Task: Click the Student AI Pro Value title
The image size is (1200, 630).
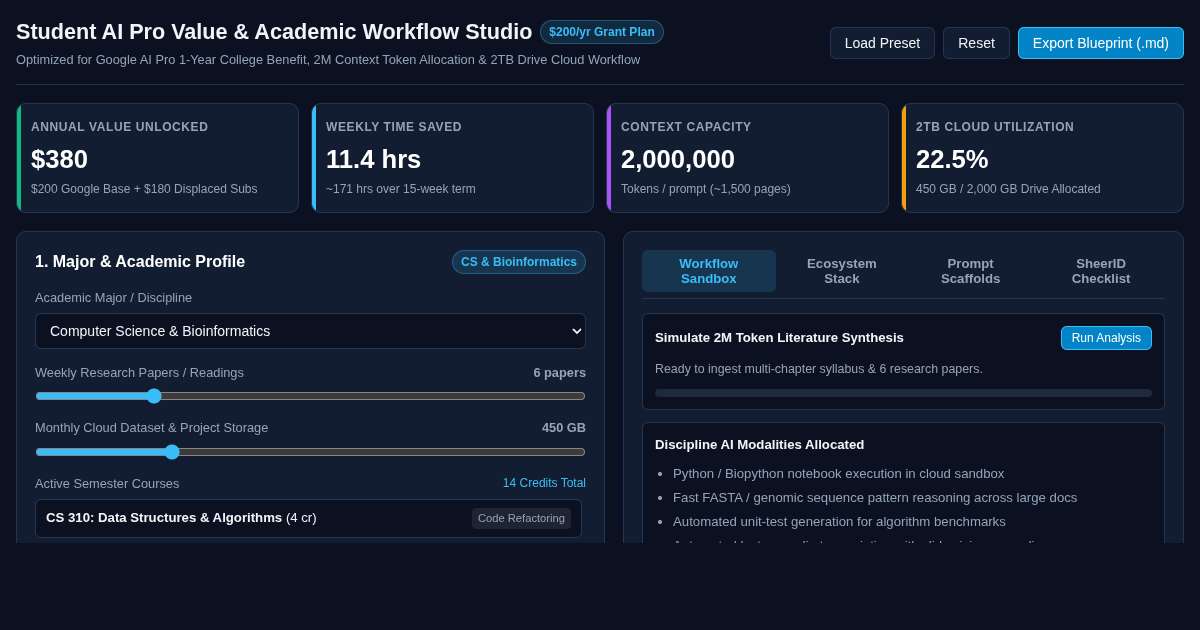Action: click(x=274, y=32)
